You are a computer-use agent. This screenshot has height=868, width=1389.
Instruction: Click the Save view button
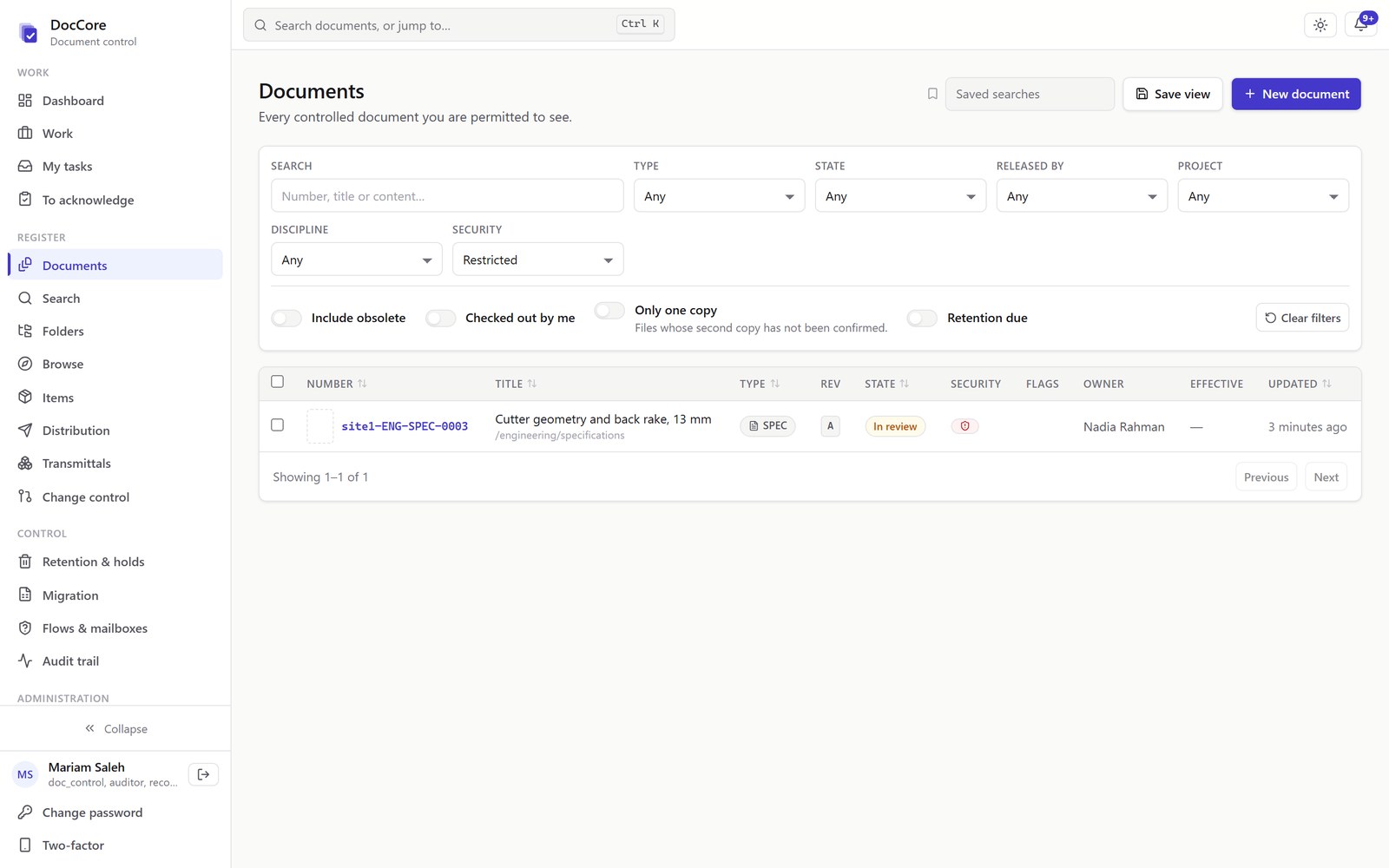[1173, 94]
